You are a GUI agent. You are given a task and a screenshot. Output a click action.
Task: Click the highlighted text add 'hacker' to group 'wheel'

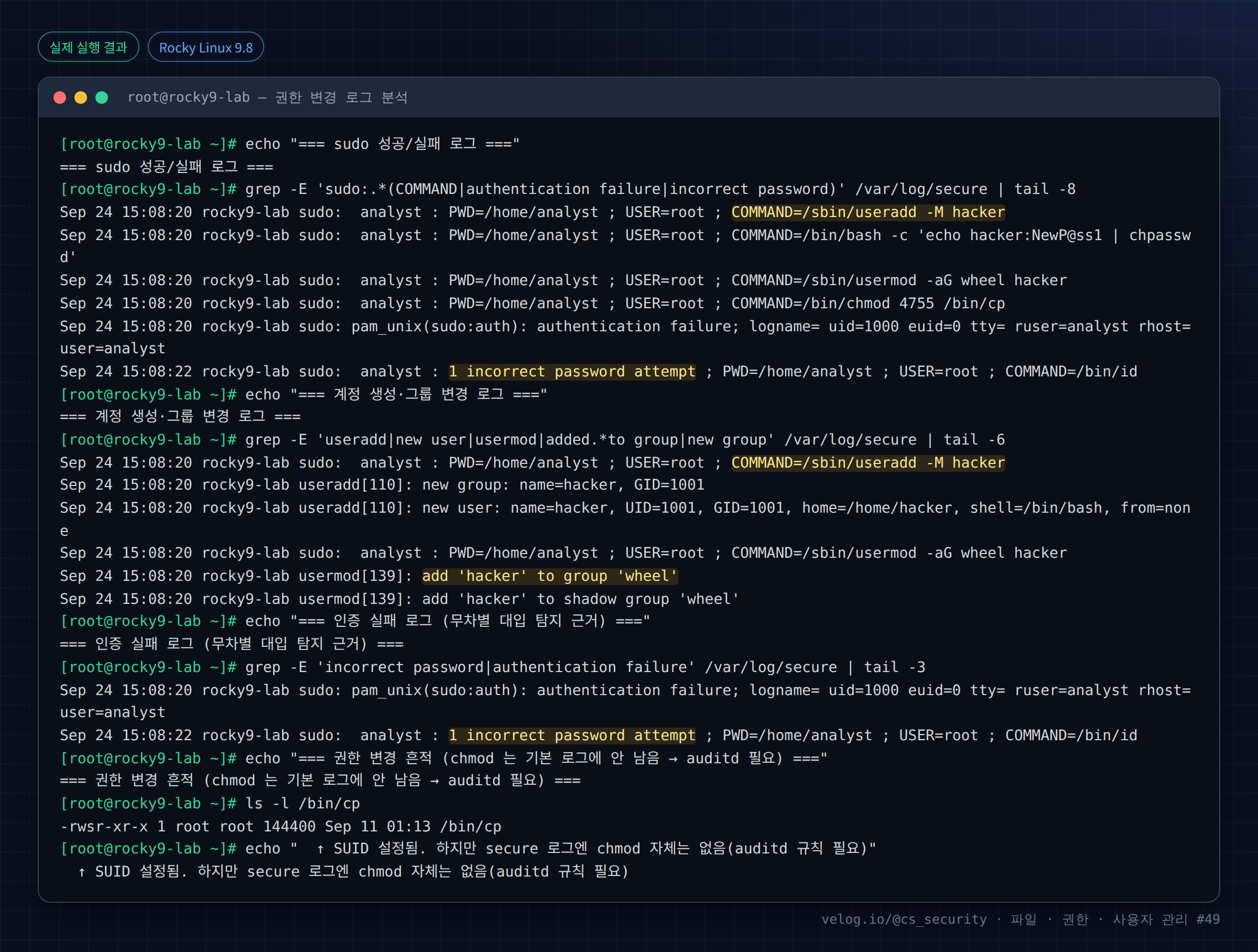point(549,576)
